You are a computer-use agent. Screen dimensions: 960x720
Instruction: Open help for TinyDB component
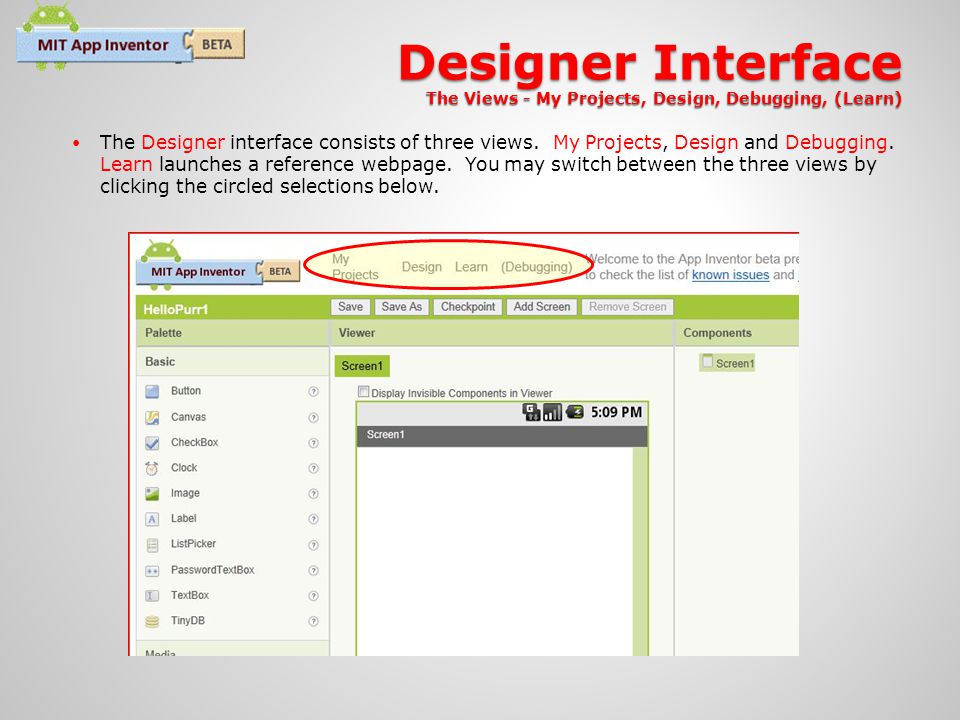coord(313,621)
